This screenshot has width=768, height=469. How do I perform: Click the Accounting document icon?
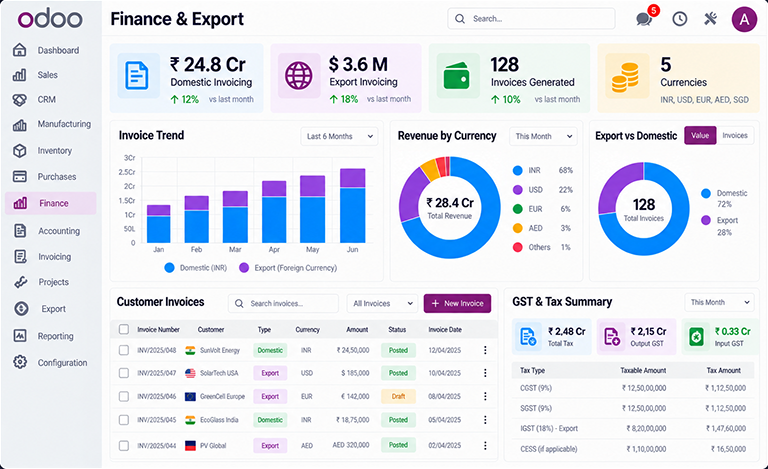(20, 231)
